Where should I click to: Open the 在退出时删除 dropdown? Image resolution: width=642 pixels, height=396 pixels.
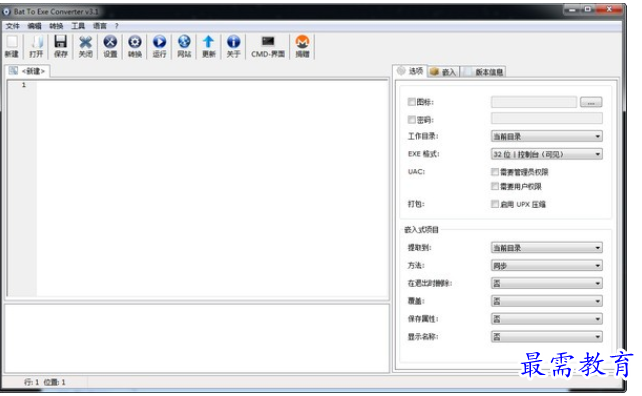pyautogui.click(x=547, y=283)
